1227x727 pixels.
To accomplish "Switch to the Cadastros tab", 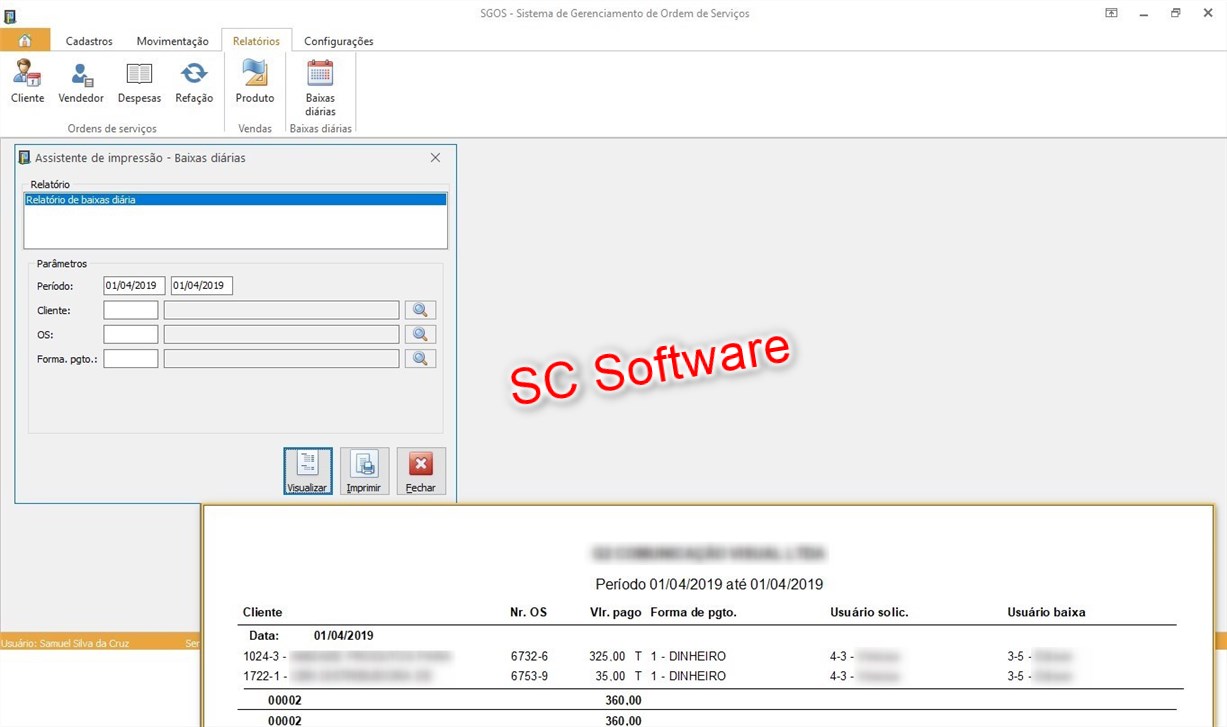I will tap(89, 41).
